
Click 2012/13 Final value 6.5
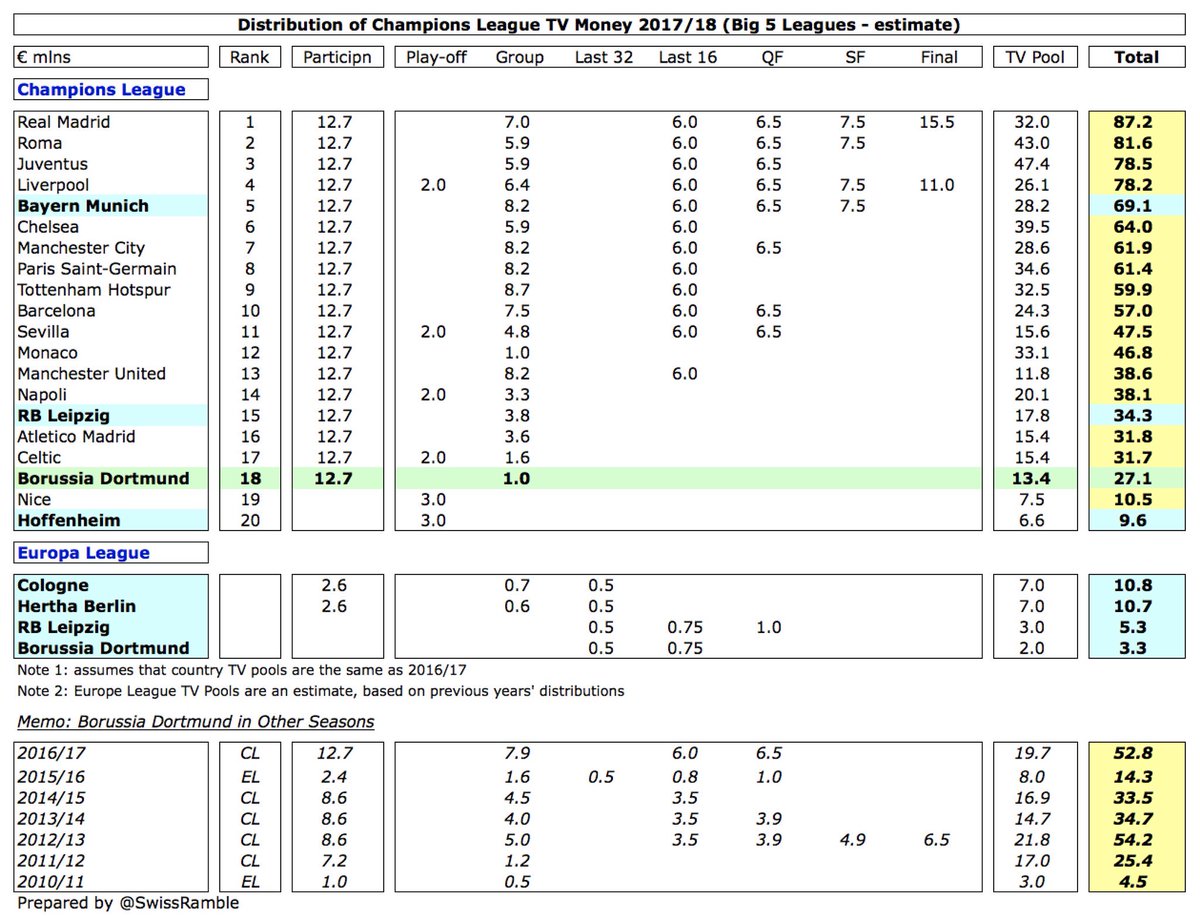(x=938, y=838)
